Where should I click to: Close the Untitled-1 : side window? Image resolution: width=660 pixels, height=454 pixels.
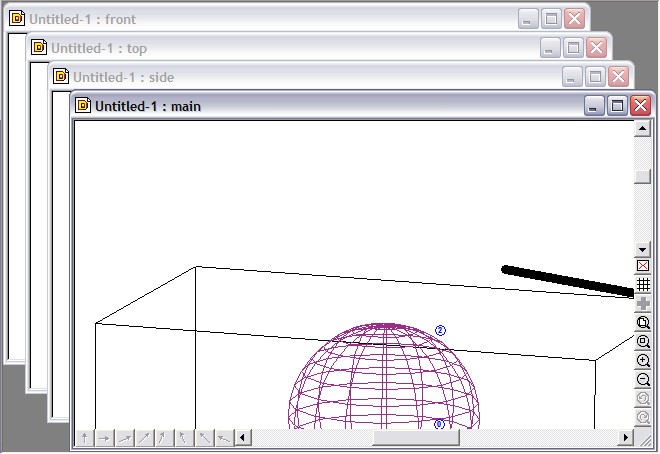[x=618, y=77]
